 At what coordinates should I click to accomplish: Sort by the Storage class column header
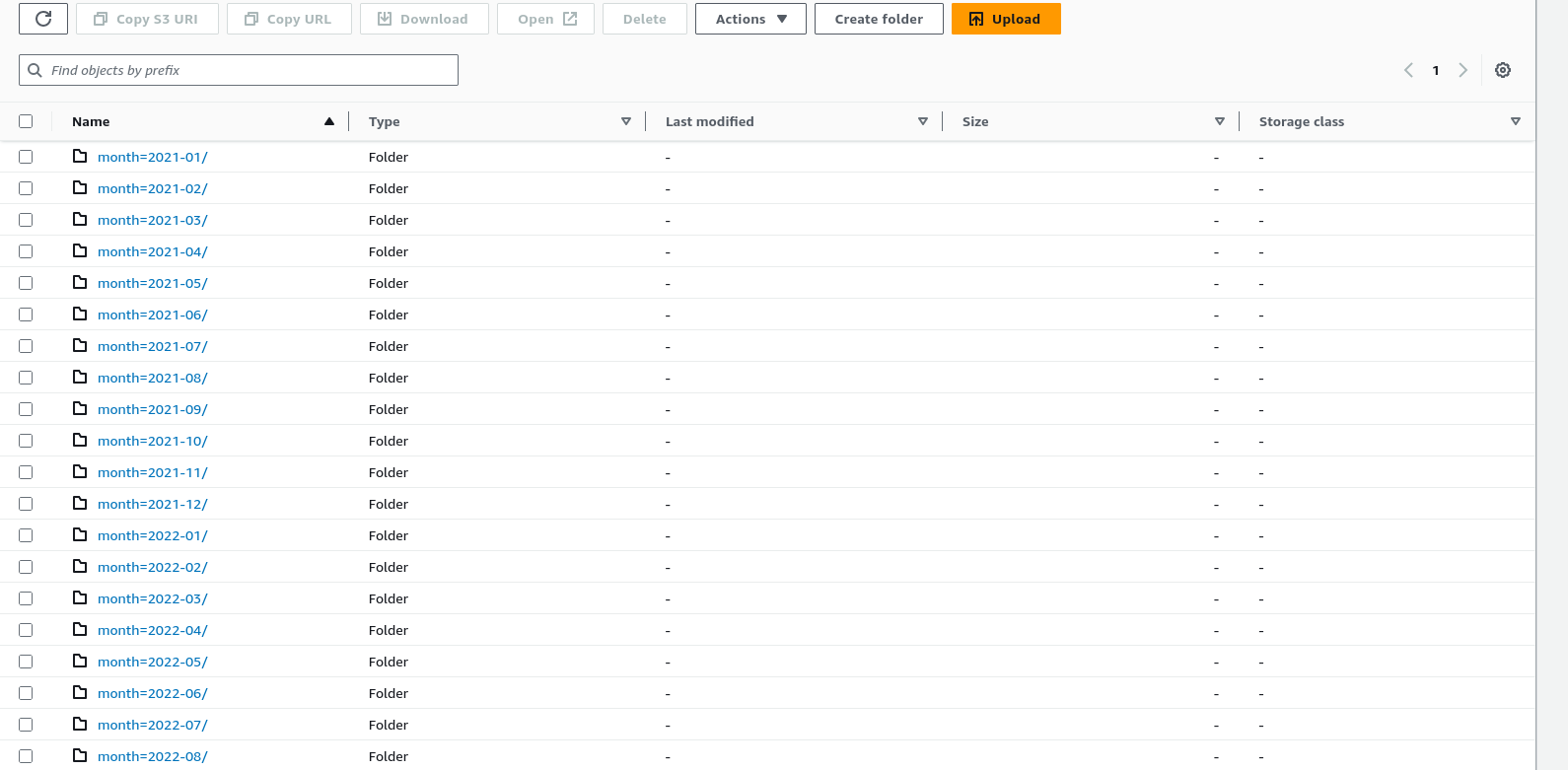pos(1301,121)
